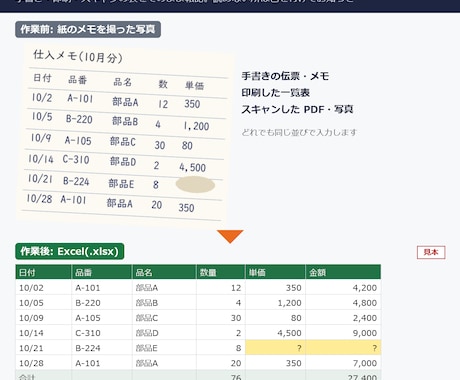Viewport: 460px width, 380px height.
Task: Select the 10/02 date cell
Action: pyautogui.click(x=43, y=288)
